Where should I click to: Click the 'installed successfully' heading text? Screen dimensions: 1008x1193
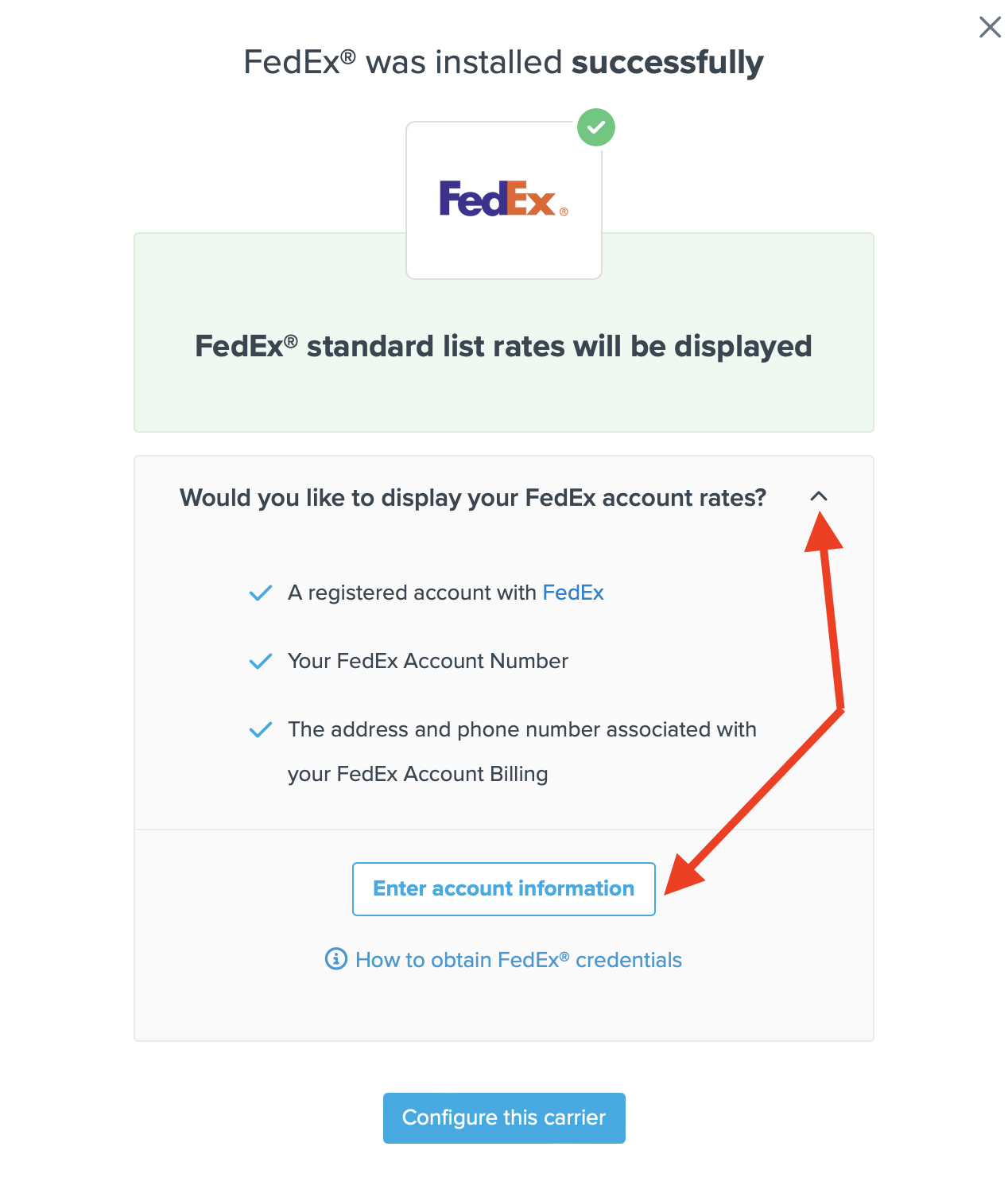click(503, 62)
